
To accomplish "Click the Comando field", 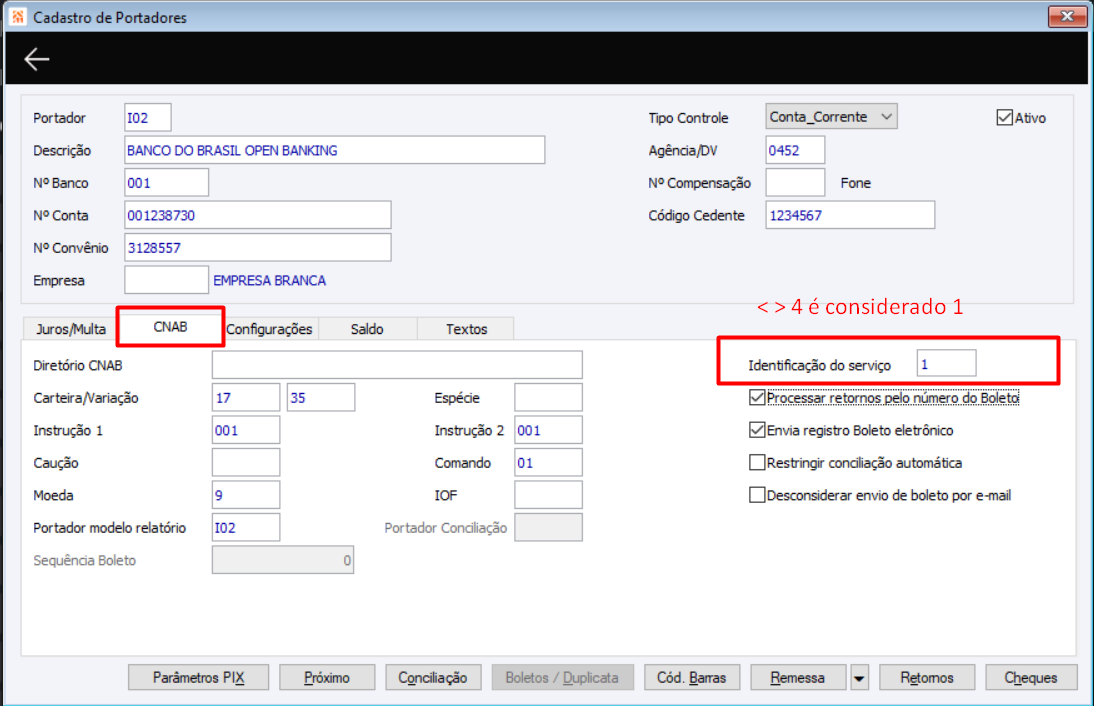I will coord(548,463).
